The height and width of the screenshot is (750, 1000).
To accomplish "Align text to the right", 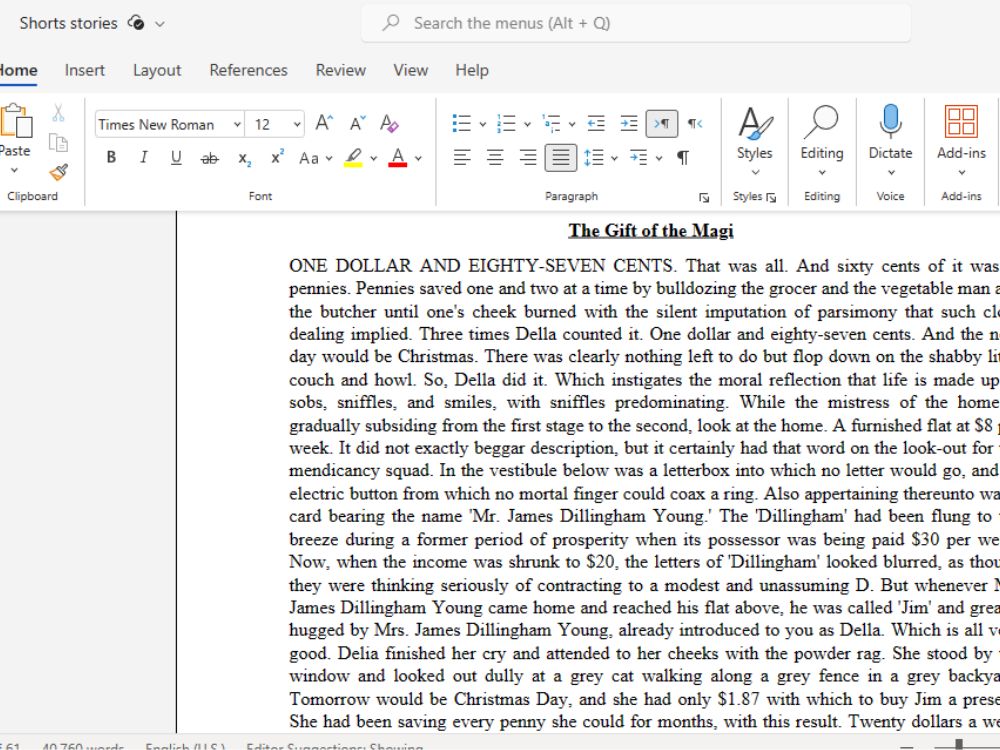I will (527, 158).
